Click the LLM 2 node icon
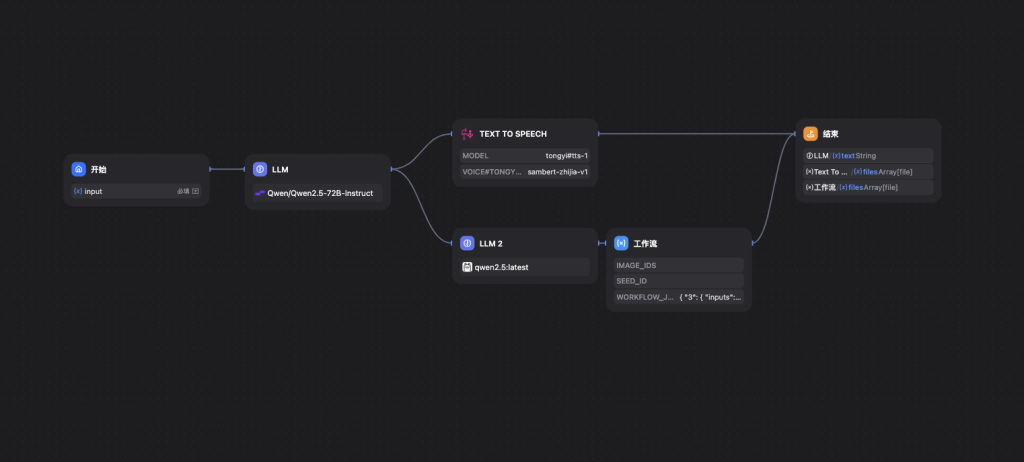 467,243
